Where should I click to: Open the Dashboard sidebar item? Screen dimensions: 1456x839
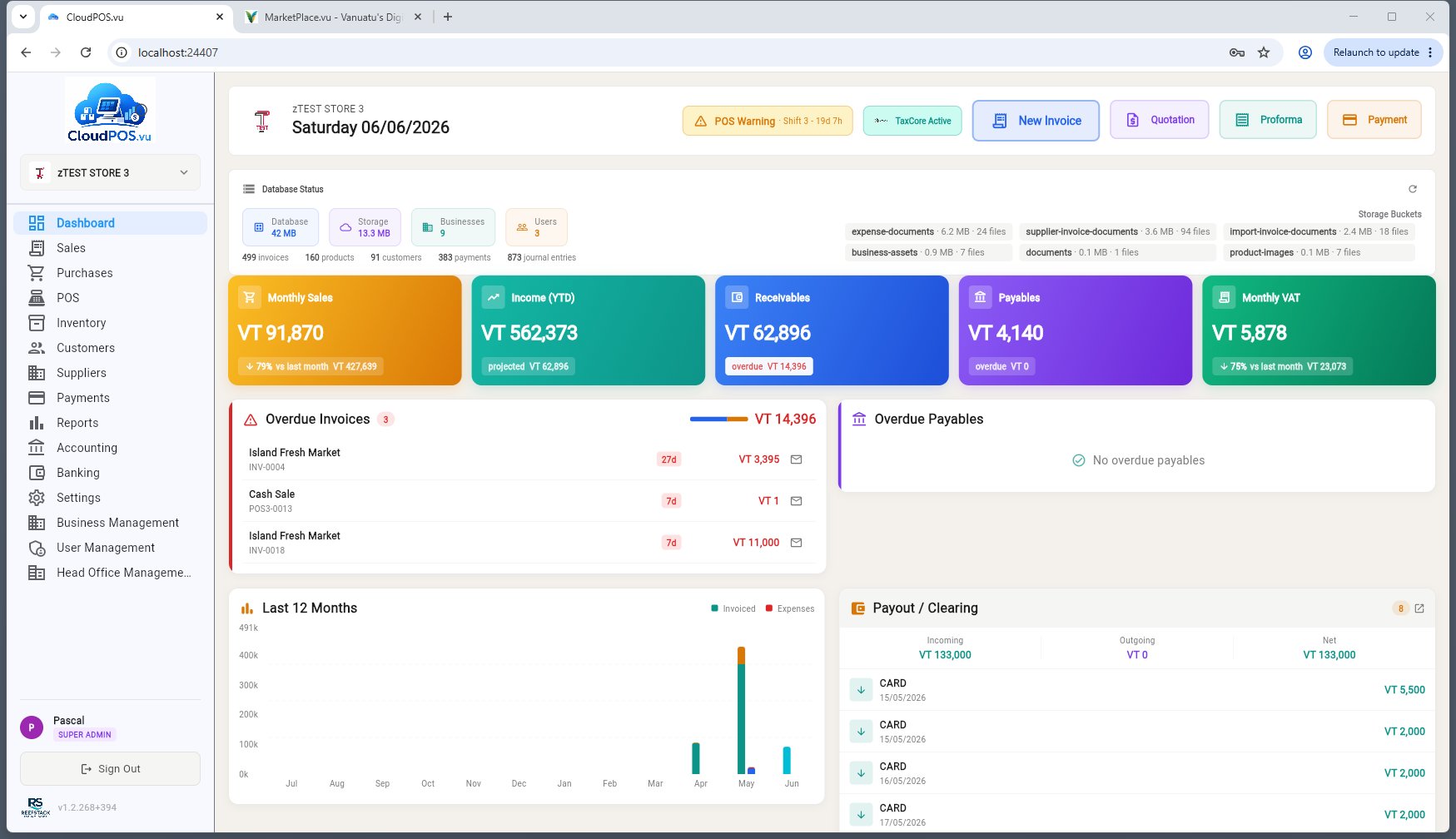[x=110, y=223]
